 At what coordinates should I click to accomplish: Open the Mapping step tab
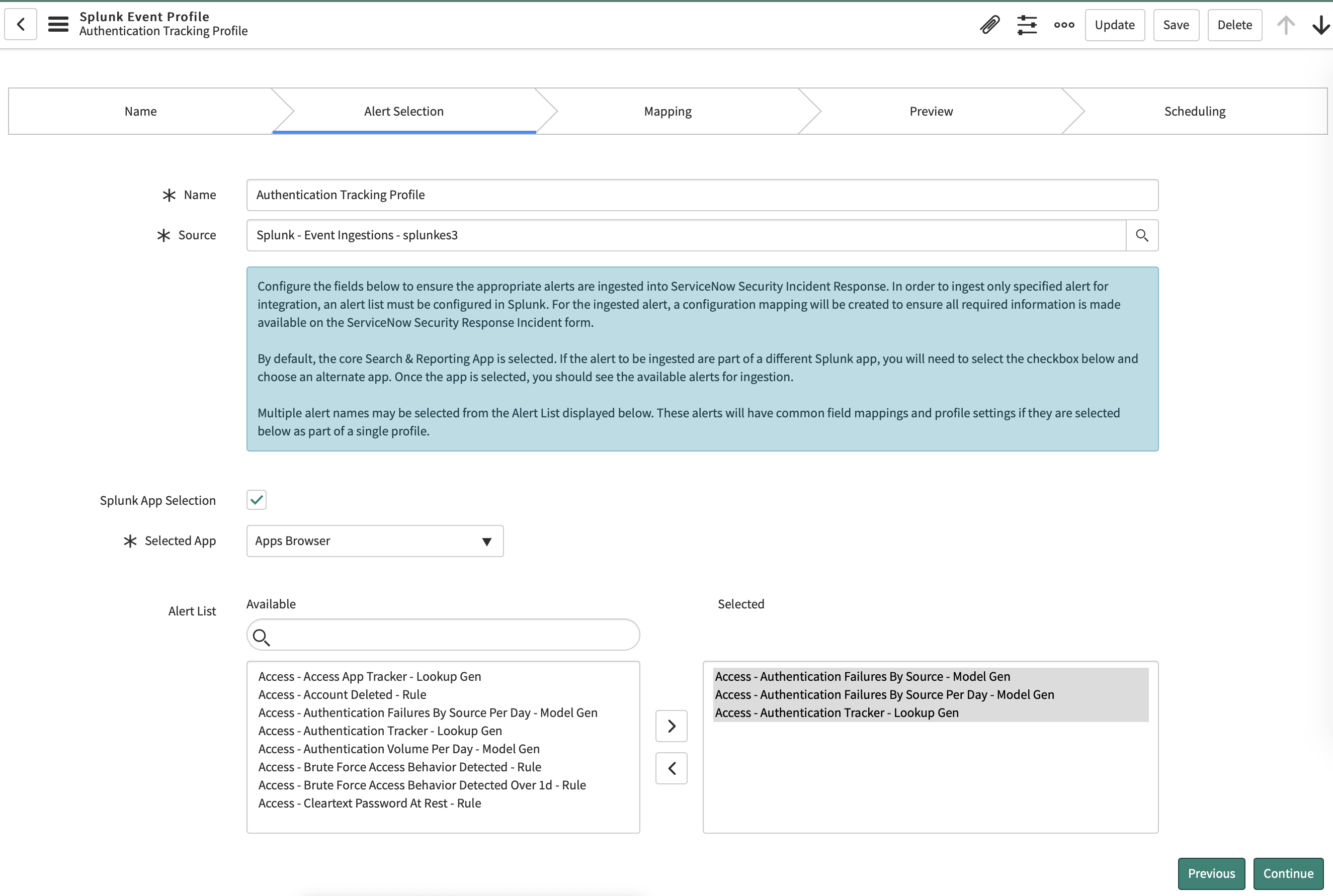pos(668,111)
